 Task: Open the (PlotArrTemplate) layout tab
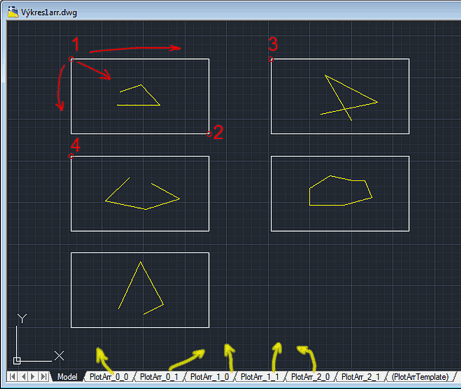click(x=420, y=377)
